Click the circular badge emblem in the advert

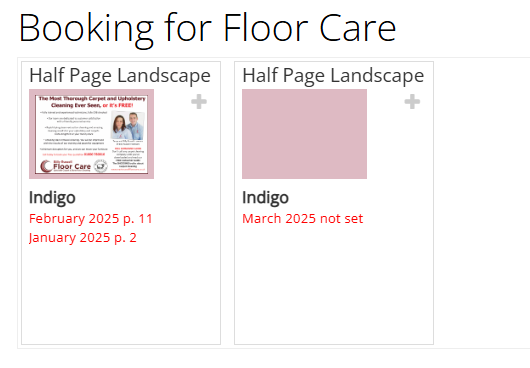[x=100, y=166]
